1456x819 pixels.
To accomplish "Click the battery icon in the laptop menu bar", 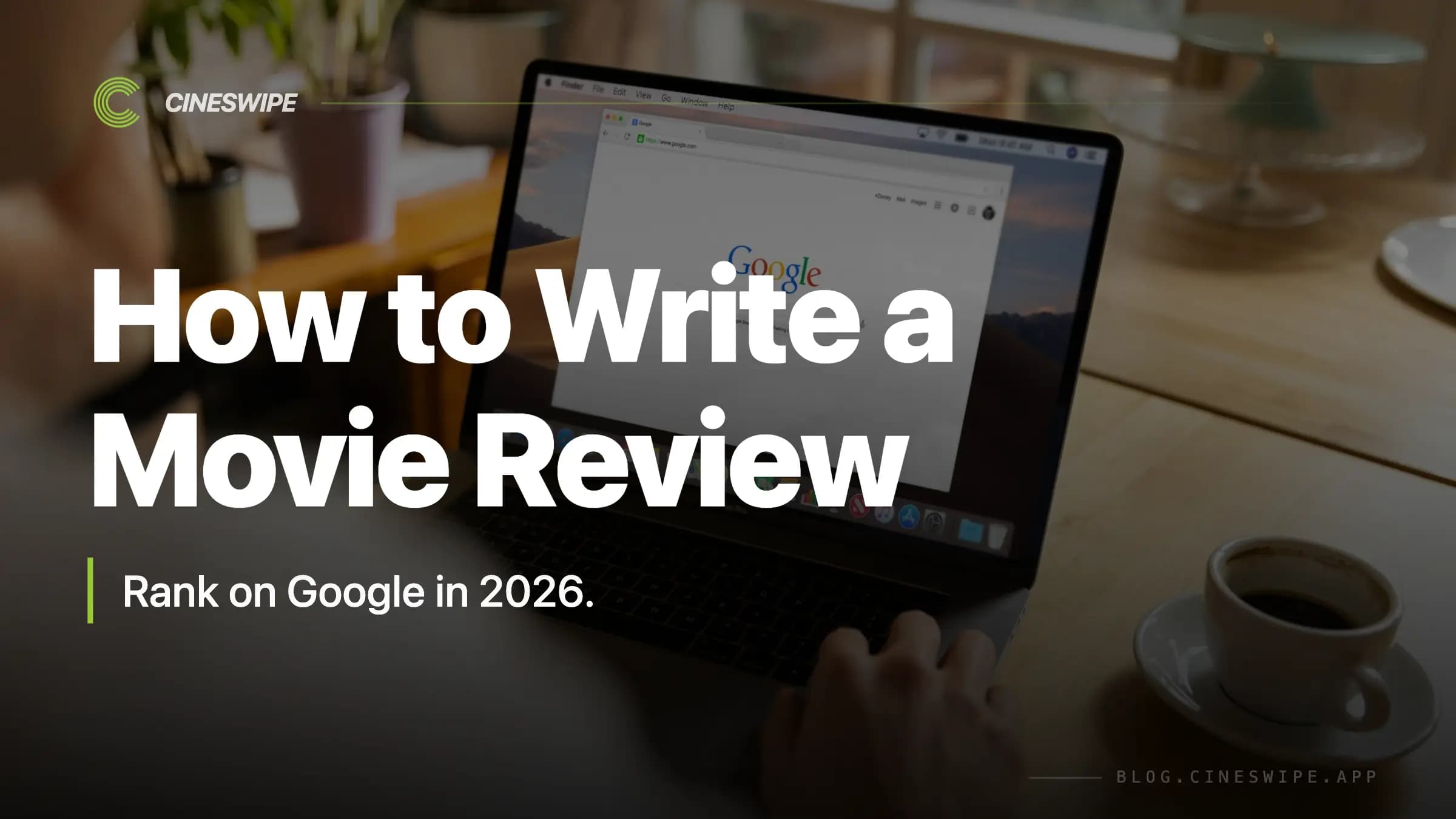I will pyautogui.click(x=962, y=138).
